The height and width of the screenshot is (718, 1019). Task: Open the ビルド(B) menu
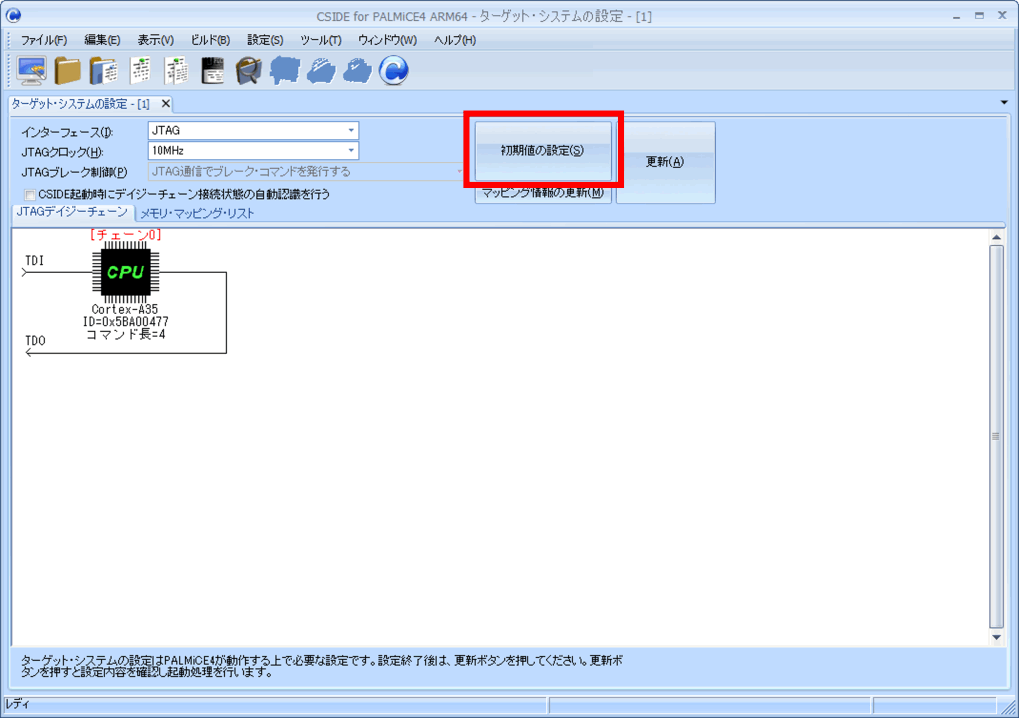coord(210,40)
